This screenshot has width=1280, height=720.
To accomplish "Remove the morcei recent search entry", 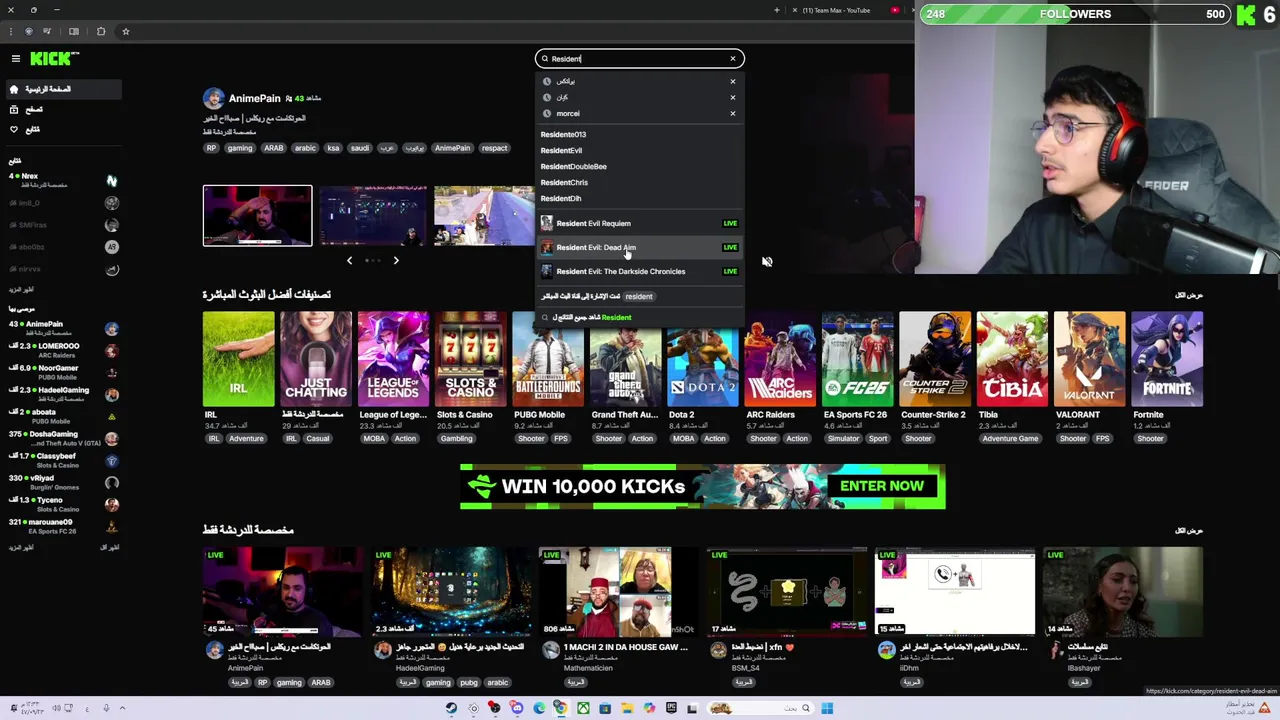I will tap(733, 113).
